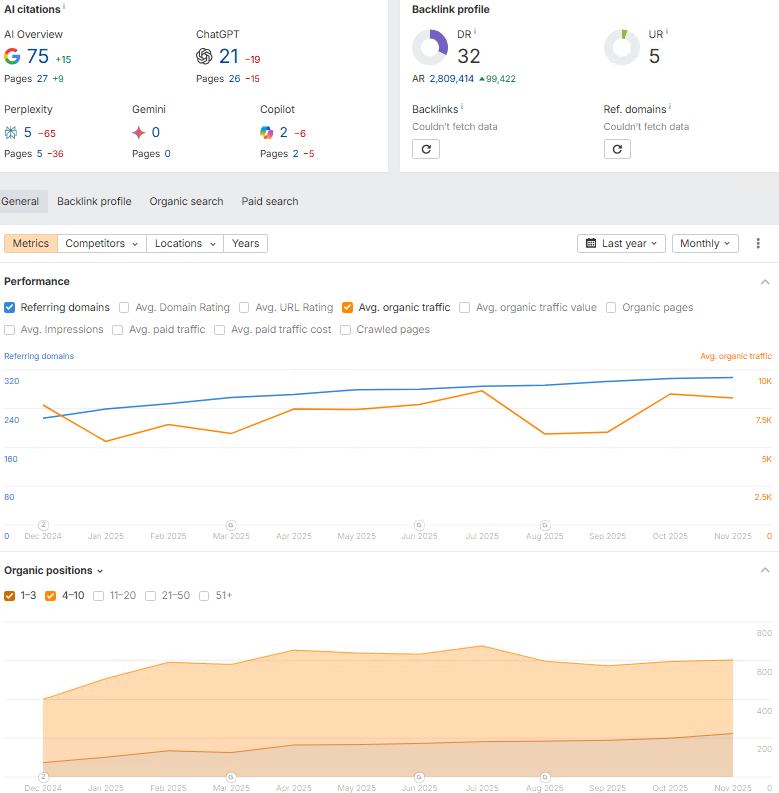Click the Dec 2024 marker in Organic positions chart
The height and width of the screenshot is (793, 779).
[44, 777]
